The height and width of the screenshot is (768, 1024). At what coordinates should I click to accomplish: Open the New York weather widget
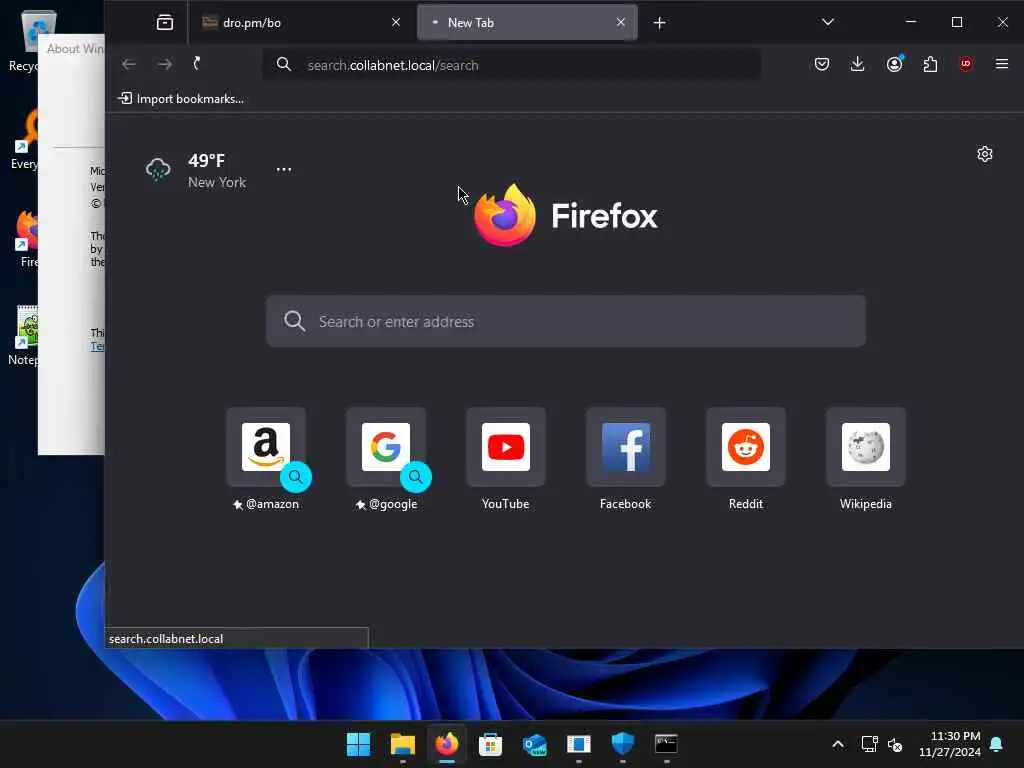[196, 170]
